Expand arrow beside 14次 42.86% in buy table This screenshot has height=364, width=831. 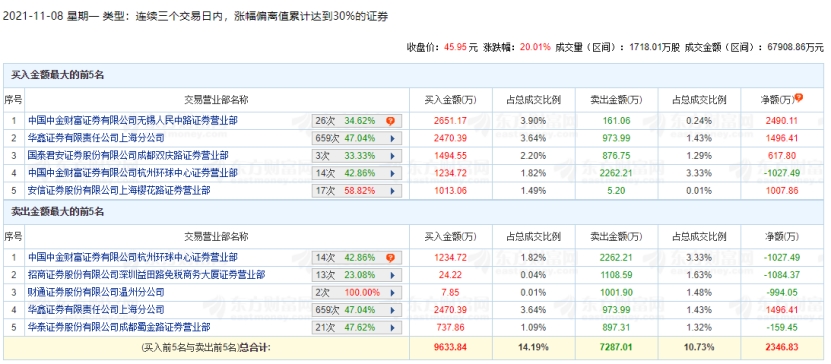[393, 173]
